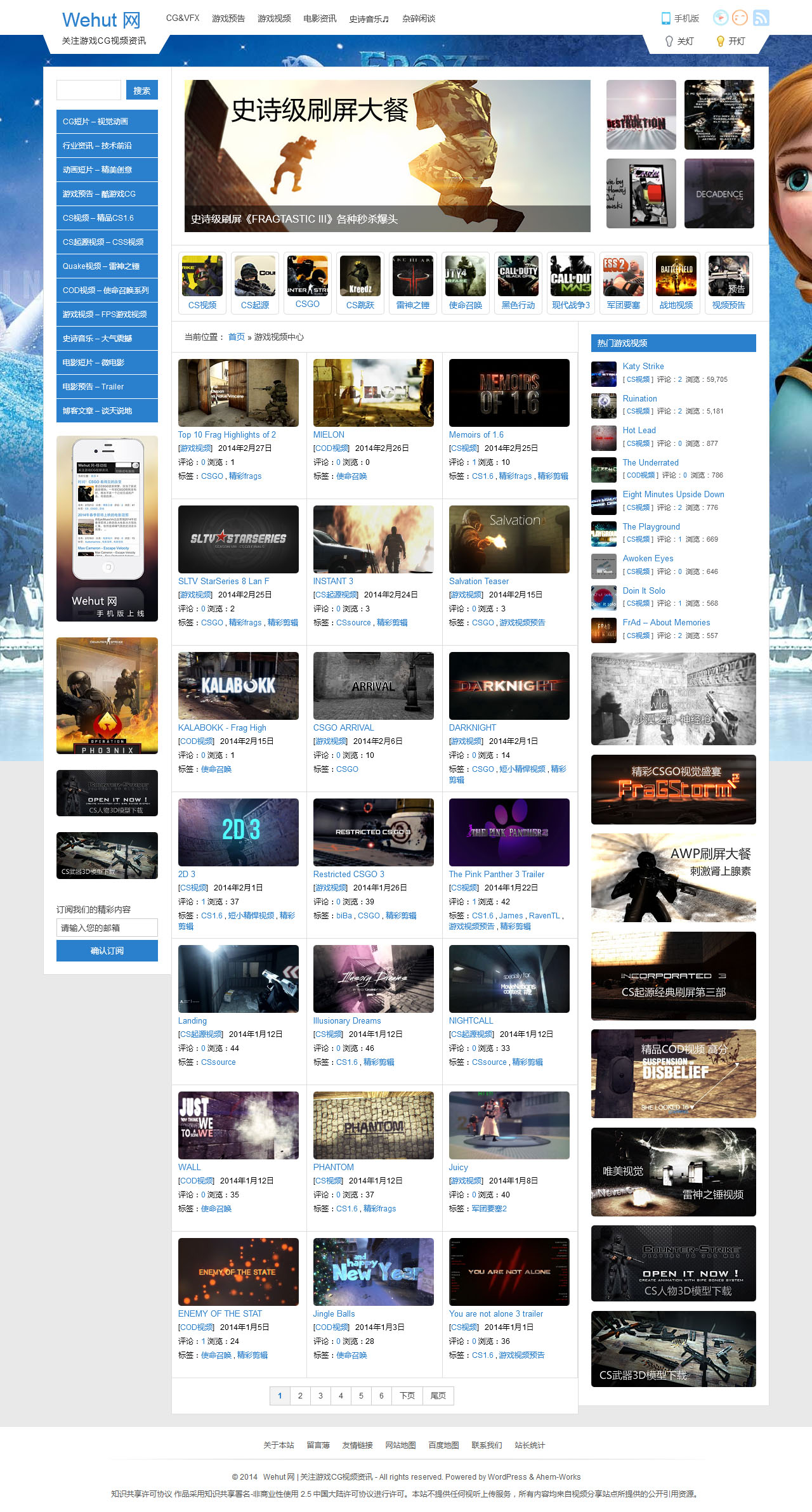Image resolution: width=812 pixels, height=1512 pixels.
Task: Select sidebar item 博客文章 – 谈天说地
Action: (107, 411)
